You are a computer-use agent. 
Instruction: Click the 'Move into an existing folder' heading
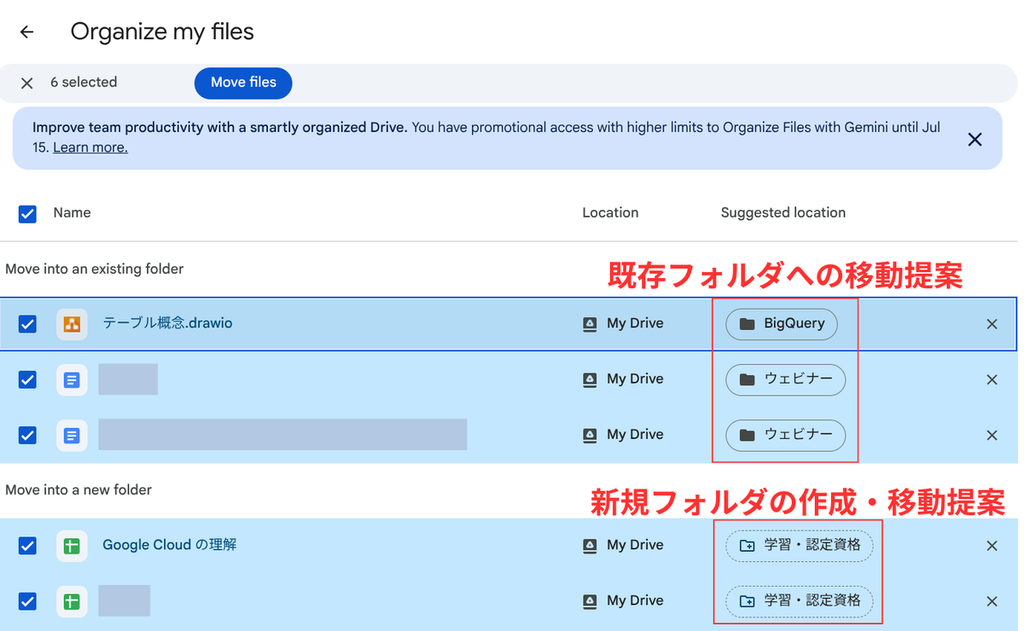[x=95, y=269]
